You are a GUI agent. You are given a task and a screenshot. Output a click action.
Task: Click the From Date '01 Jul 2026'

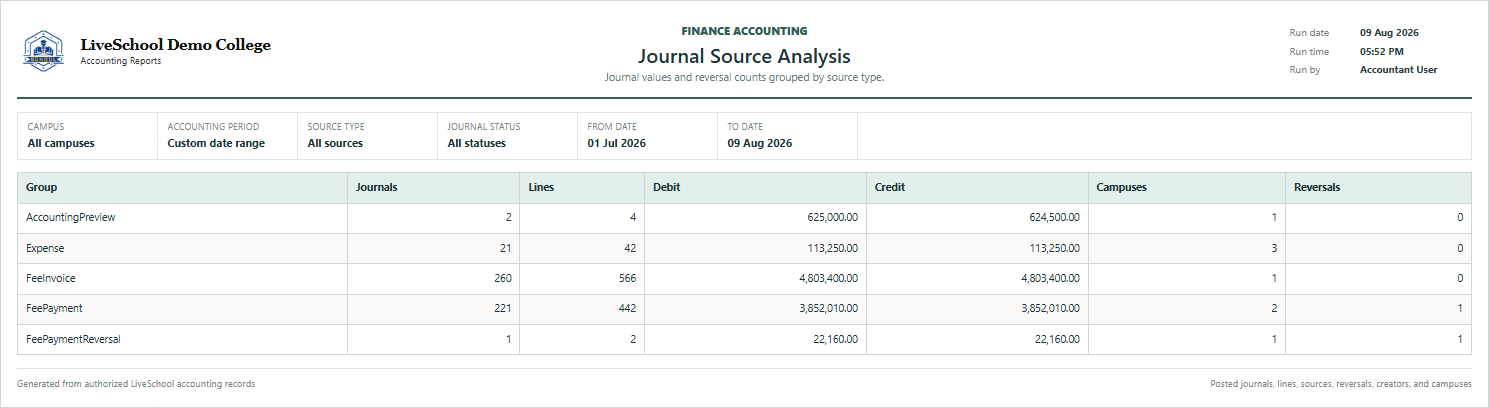click(616, 143)
